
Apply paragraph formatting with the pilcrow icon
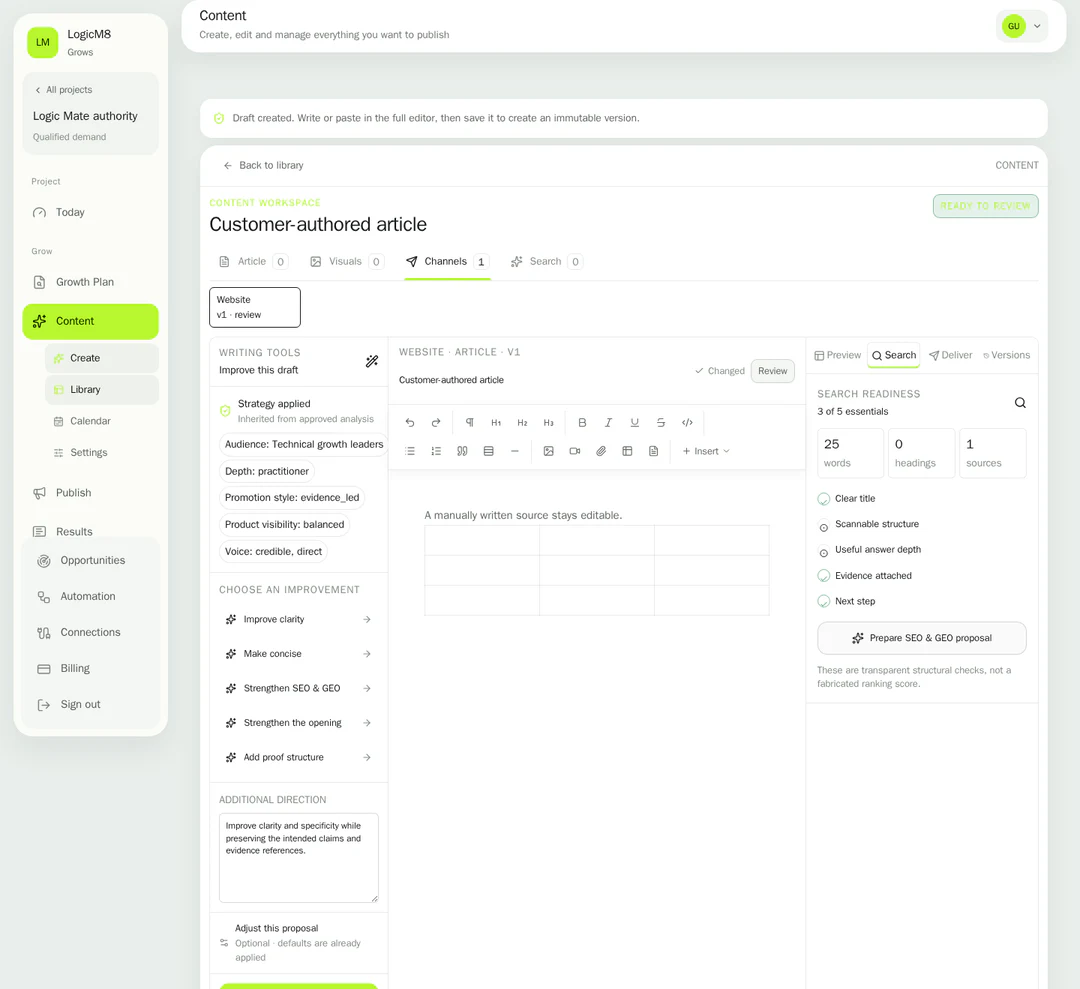coord(470,423)
